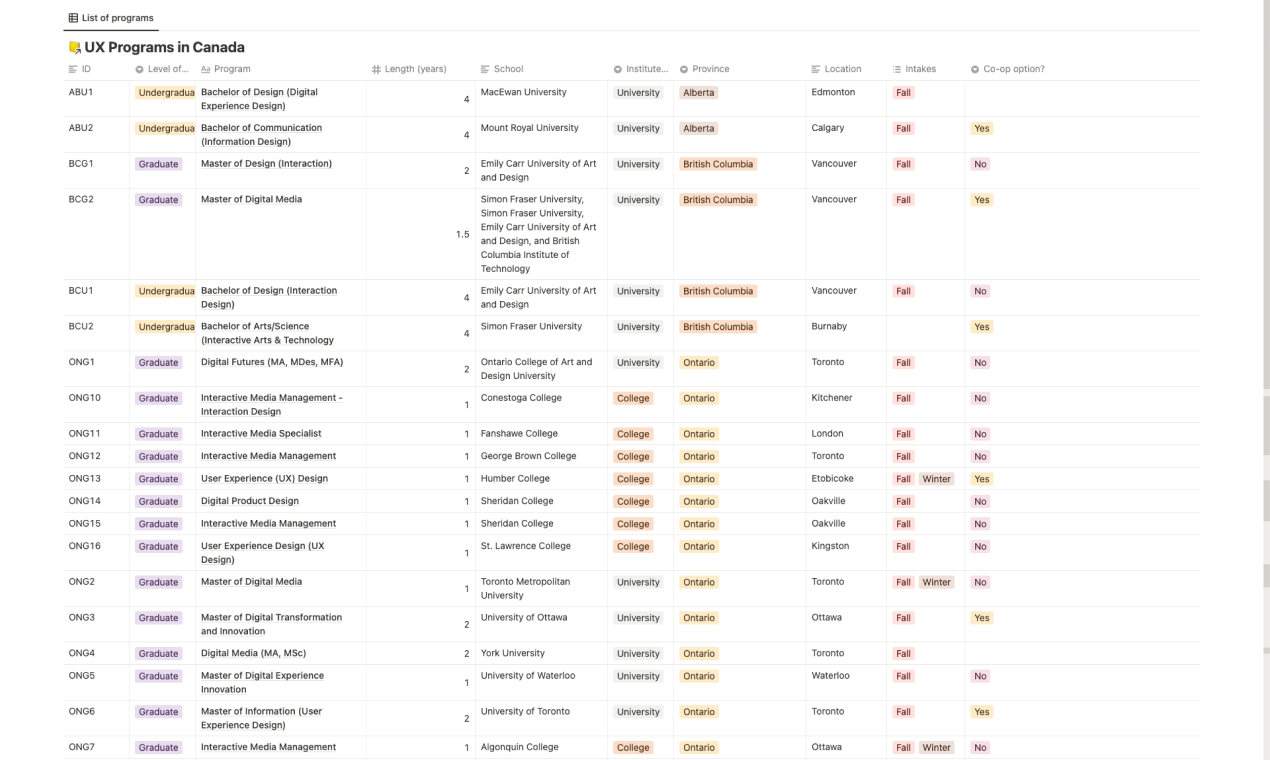The width and height of the screenshot is (1270, 760).
Task: Click the 1.5 length cell in row BCG2
Action: tap(420, 234)
